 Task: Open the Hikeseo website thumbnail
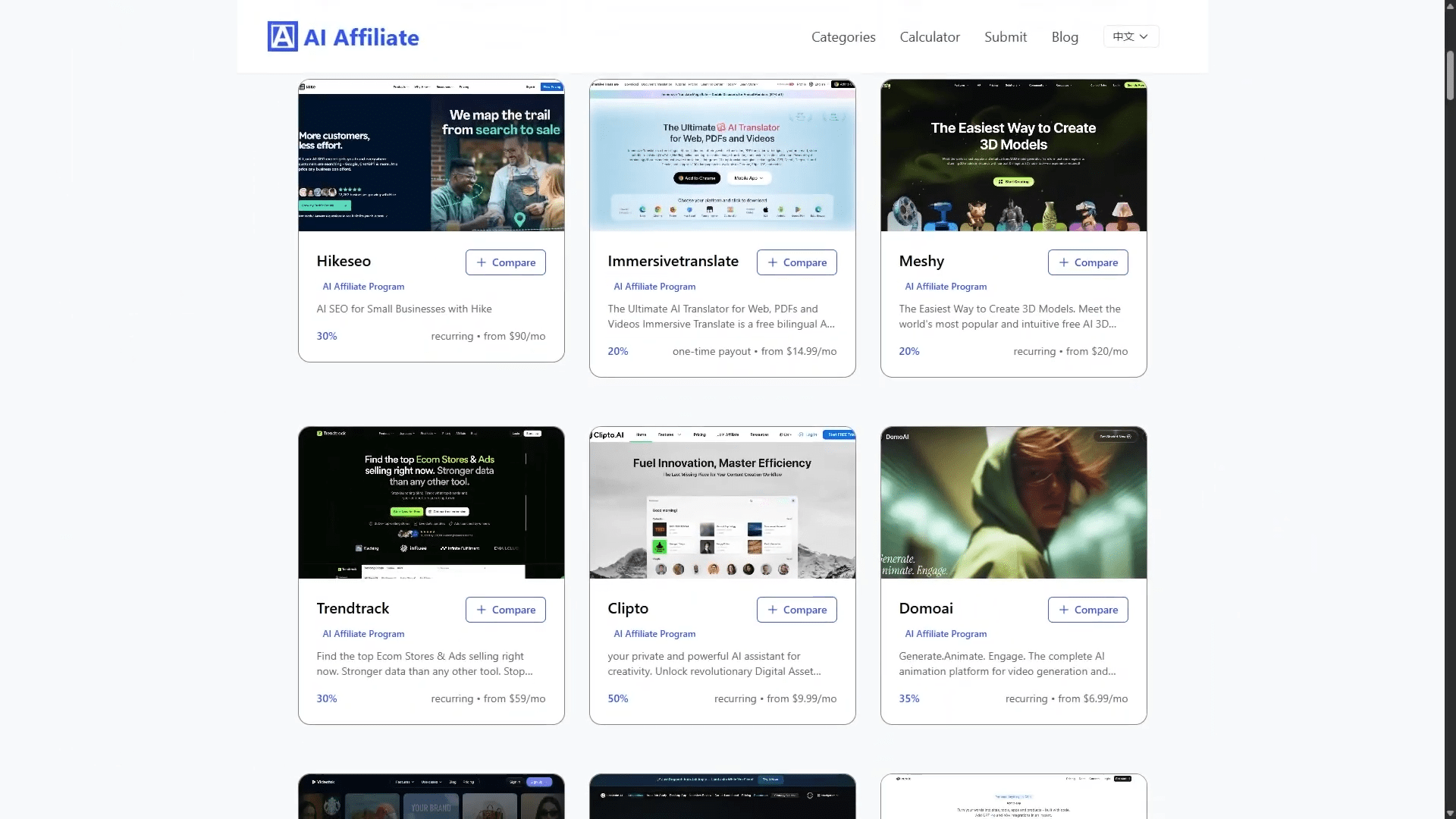431,155
